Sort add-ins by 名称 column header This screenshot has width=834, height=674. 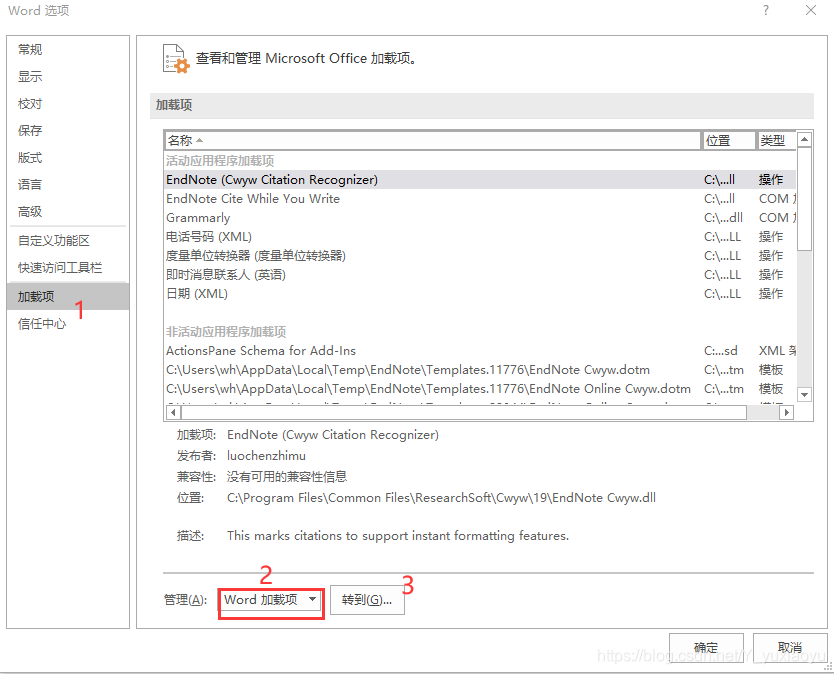tap(432, 141)
